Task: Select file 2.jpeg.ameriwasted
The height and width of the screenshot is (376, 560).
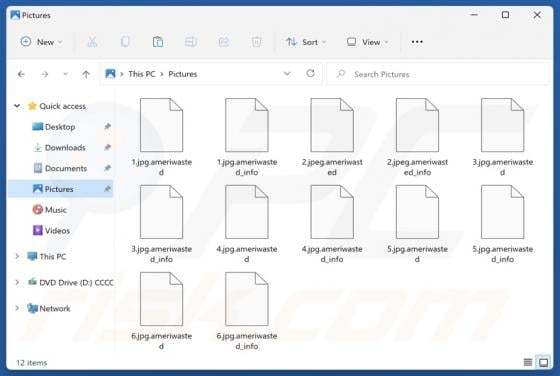Action: click(332, 137)
